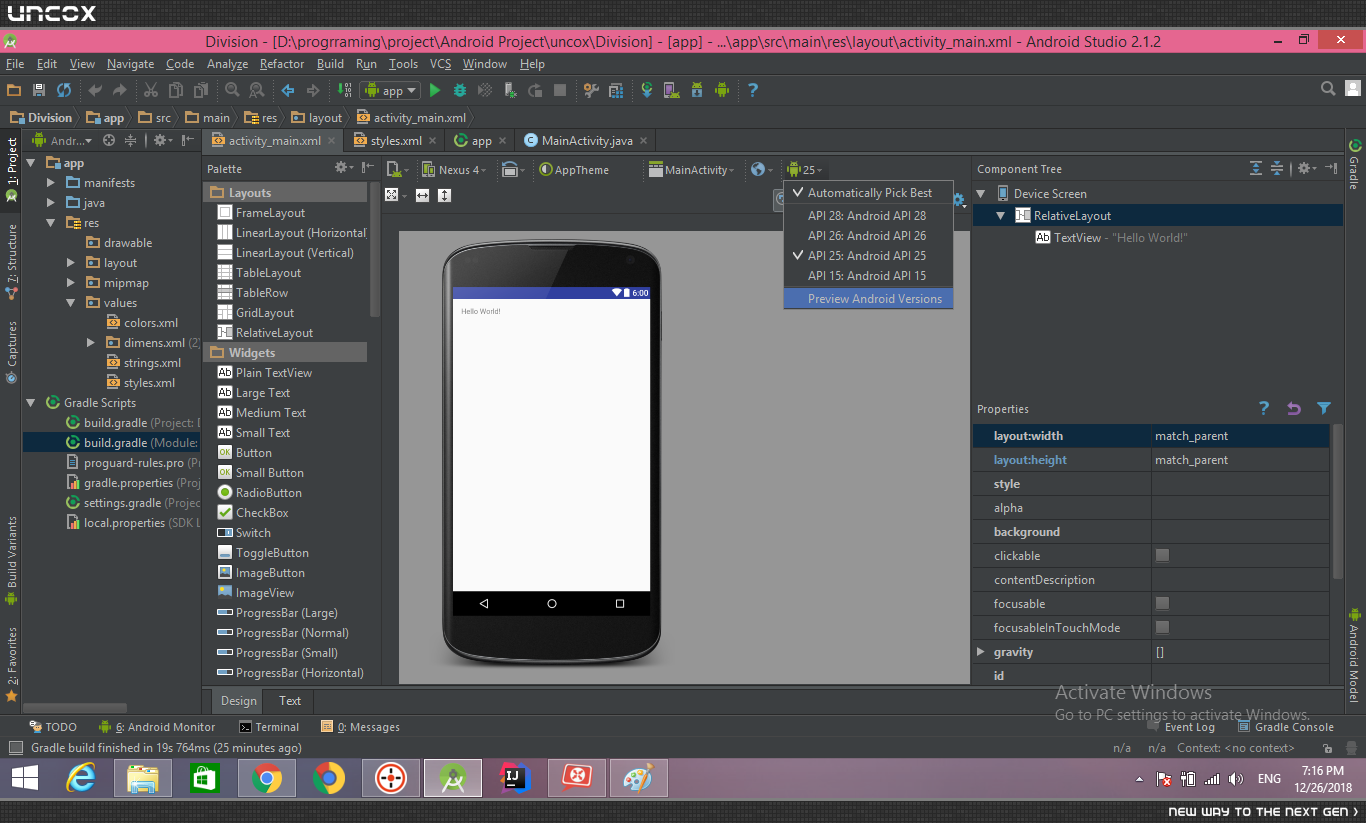
Task: Start debugging with the green bug icon
Action: click(x=460, y=90)
